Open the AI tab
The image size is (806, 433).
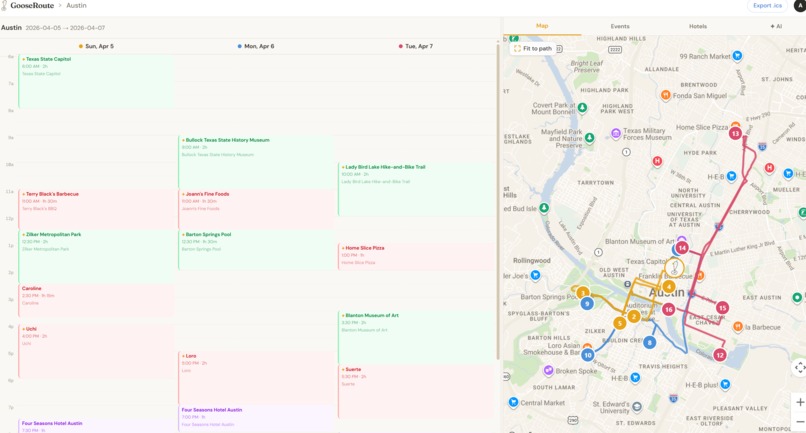776,26
